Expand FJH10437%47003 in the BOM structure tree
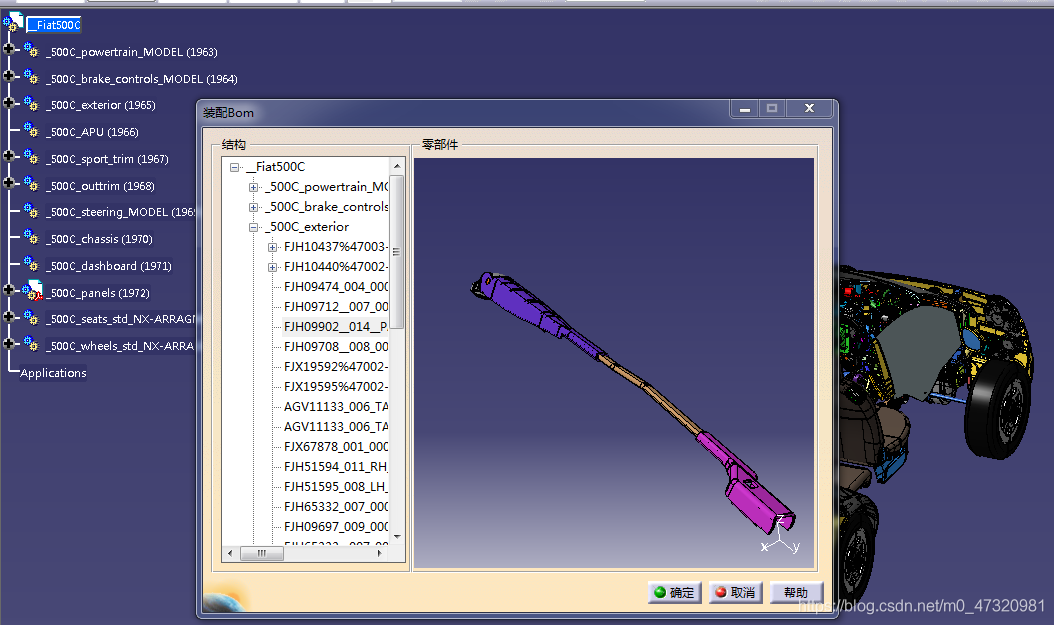 [273, 246]
